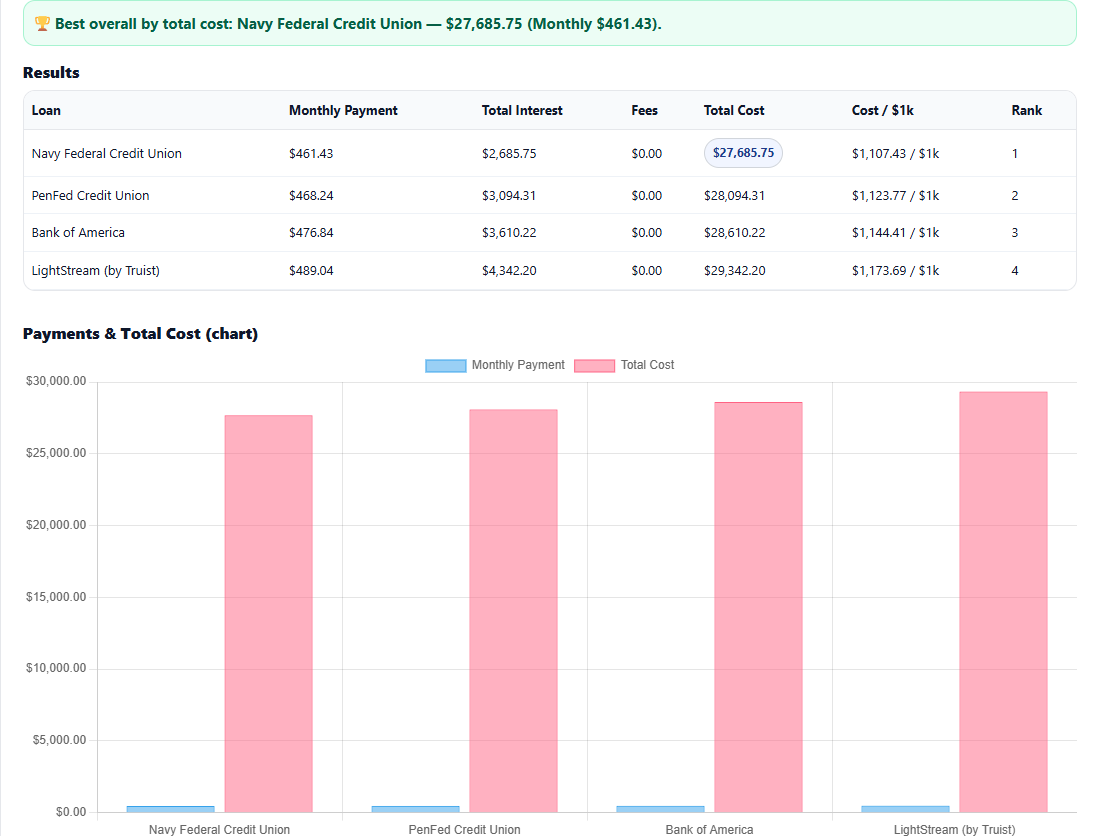
Task: Click the PenFed Credit Union pink total cost bar
Action: click(x=514, y=611)
